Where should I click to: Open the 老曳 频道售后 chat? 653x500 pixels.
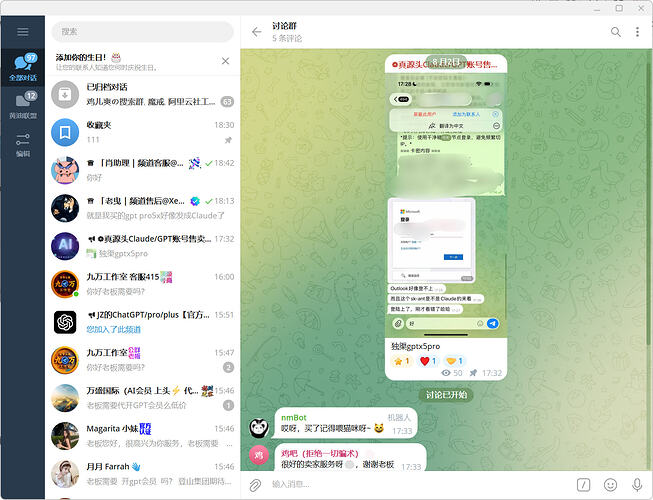coord(143,208)
